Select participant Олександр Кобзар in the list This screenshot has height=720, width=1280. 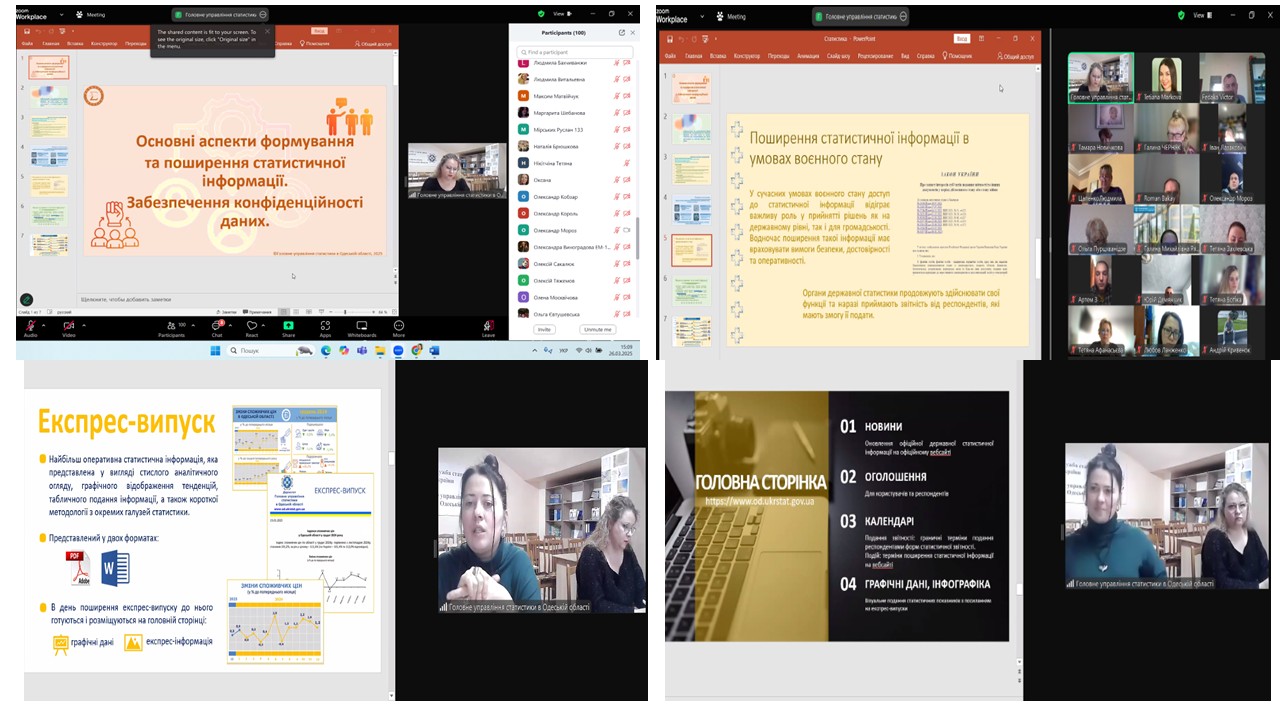575,197
